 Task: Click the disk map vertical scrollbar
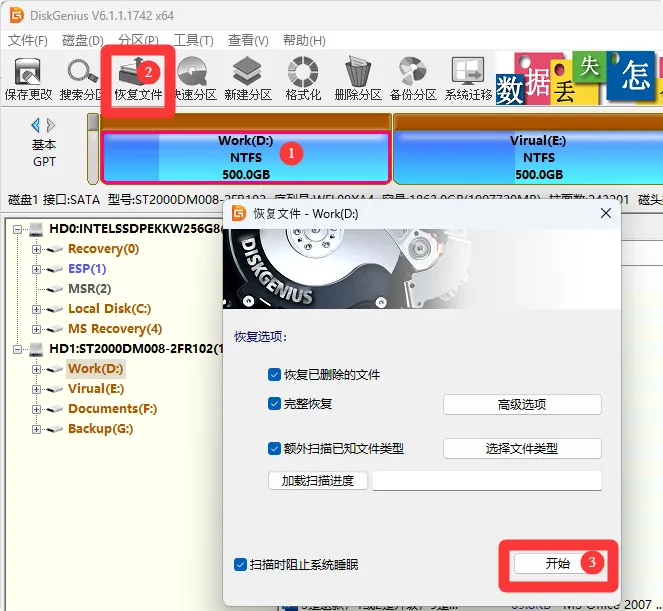(93, 148)
